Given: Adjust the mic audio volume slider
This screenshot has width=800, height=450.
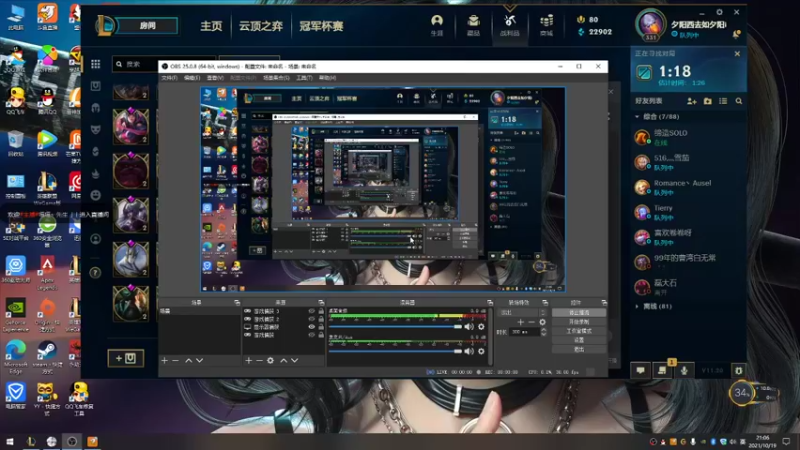Looking at the screenshot, I should pos(395,351).
